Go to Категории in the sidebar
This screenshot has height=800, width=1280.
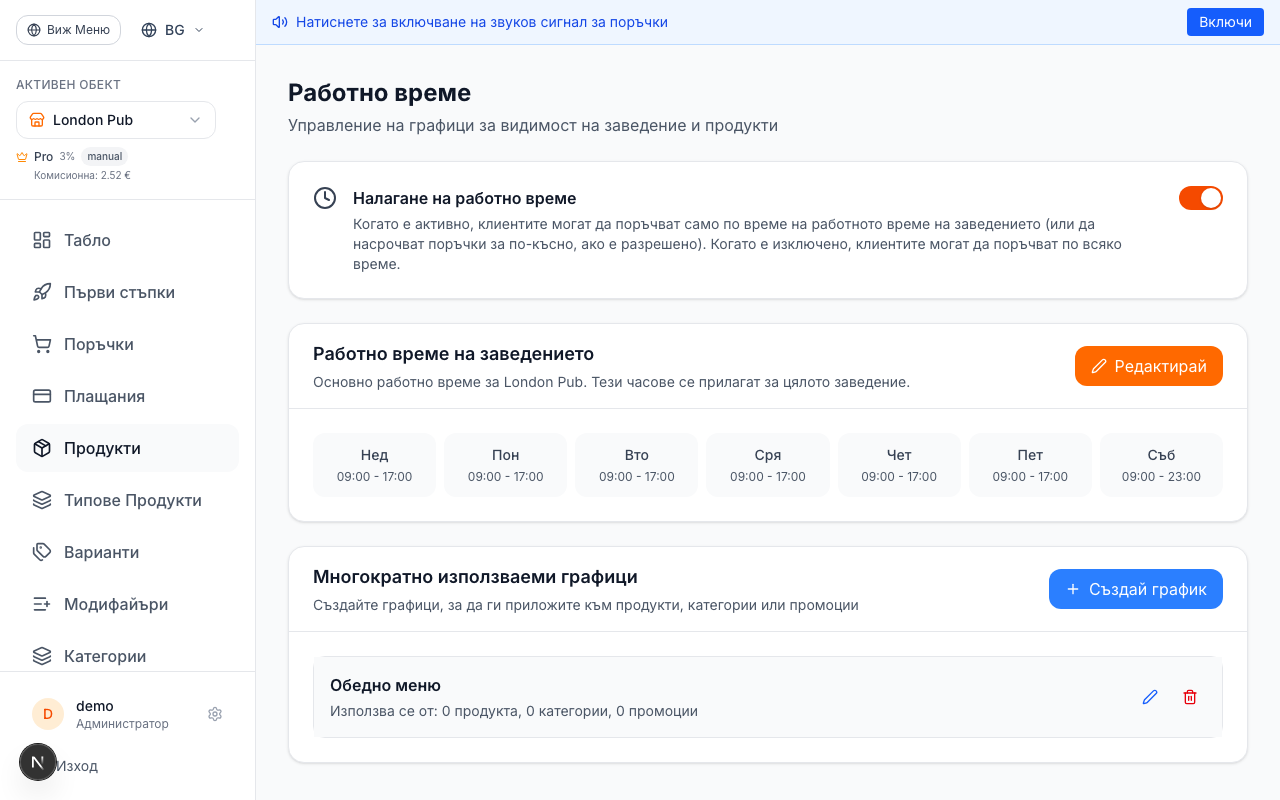point(41,656)
